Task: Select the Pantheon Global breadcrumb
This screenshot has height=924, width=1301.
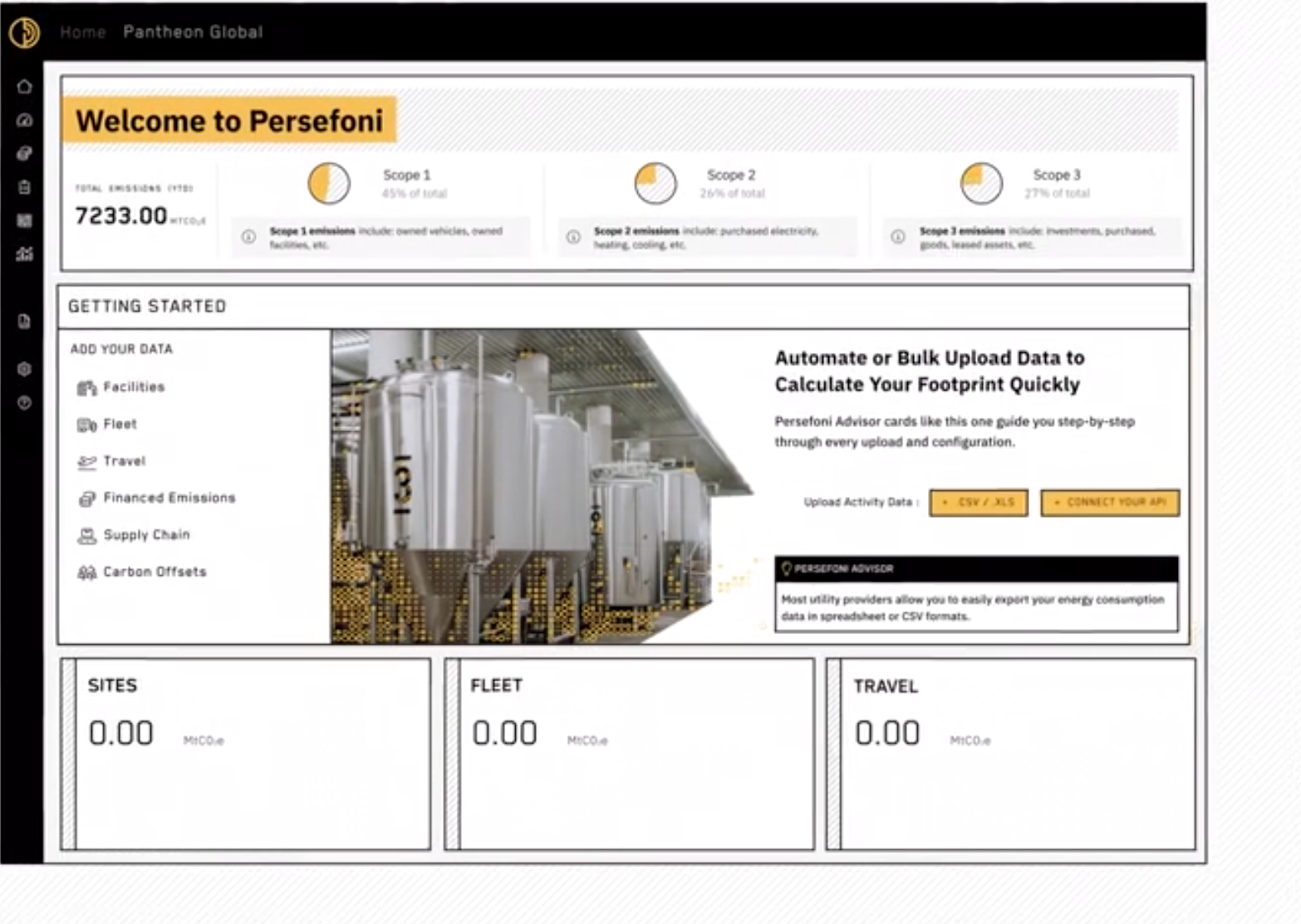Action: point(193,32)
